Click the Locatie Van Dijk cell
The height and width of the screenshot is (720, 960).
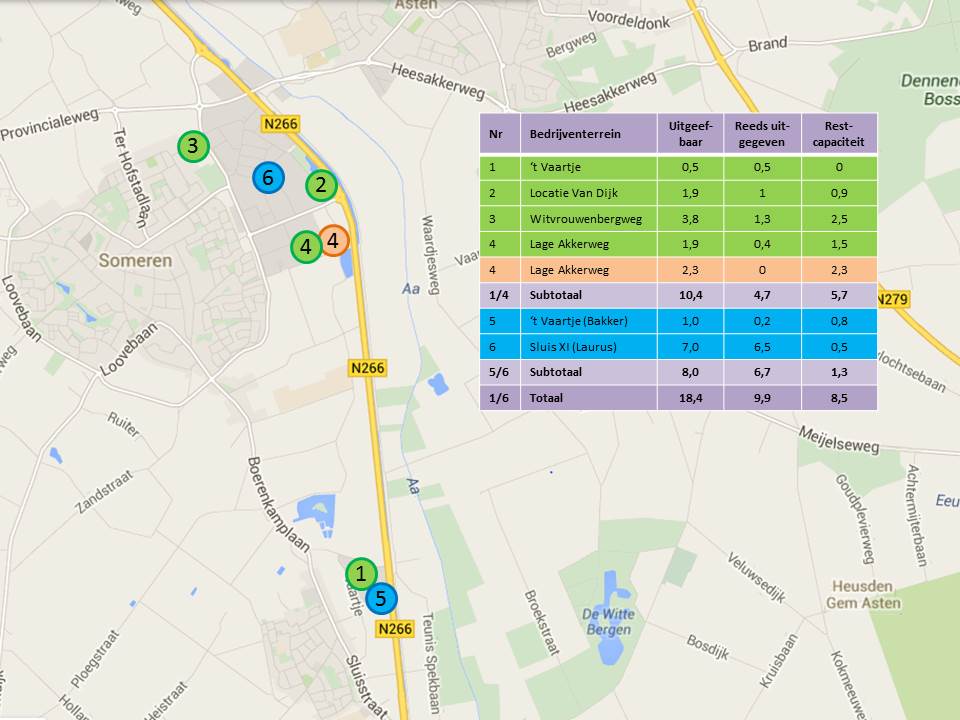(x=573, y=193)
